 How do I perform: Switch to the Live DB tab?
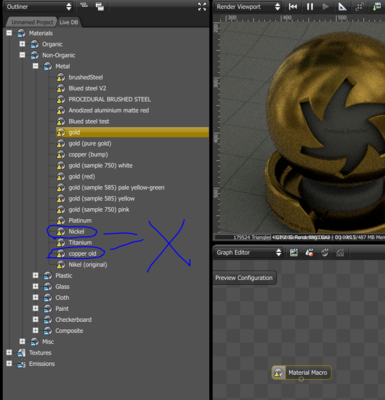coord(69,22)
